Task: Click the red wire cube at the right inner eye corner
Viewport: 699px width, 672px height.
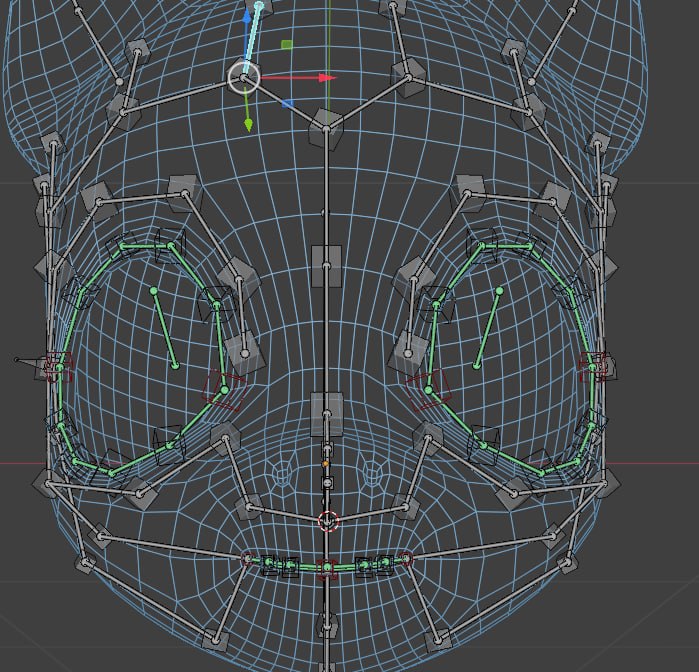Action: click(429, 389)
